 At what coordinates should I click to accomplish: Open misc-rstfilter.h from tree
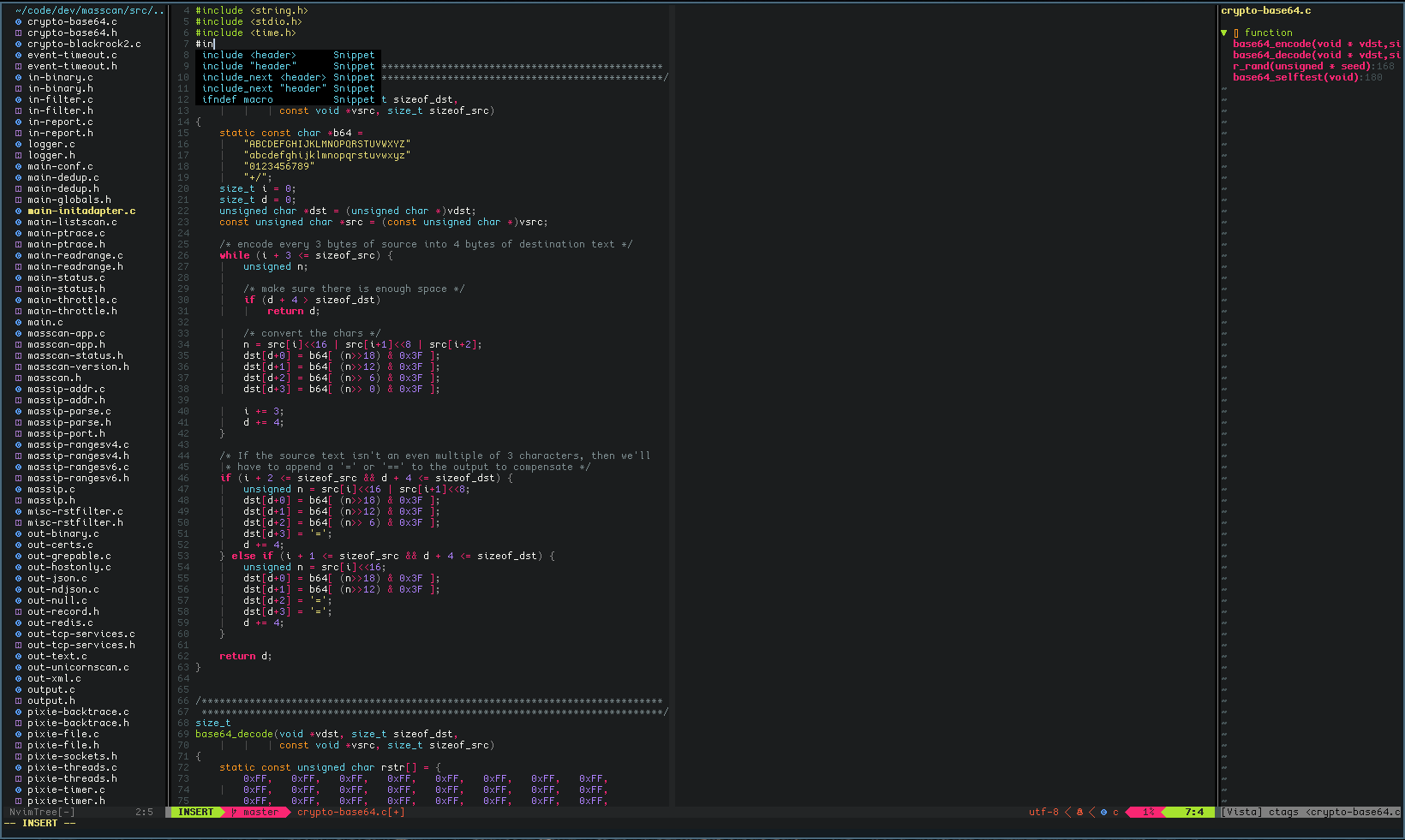coord(75,522)
